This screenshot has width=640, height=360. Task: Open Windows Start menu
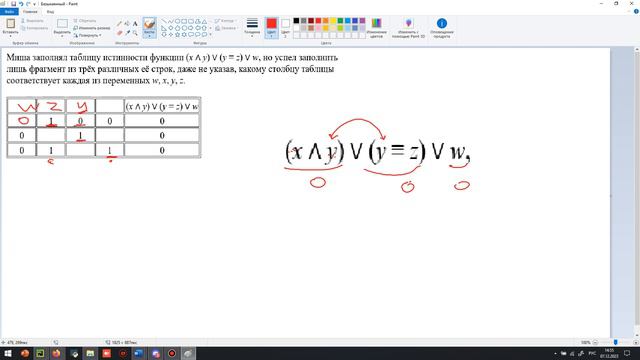(8, 353)
